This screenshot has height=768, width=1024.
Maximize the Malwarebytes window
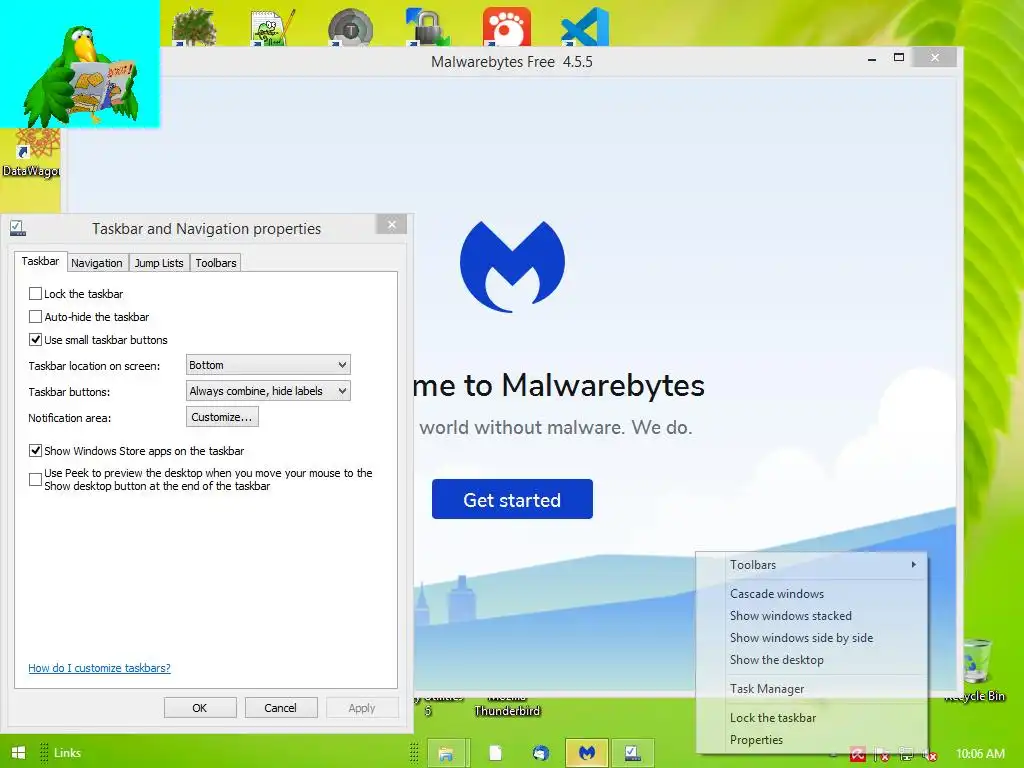pyautogui.click(x=899, y=57)
